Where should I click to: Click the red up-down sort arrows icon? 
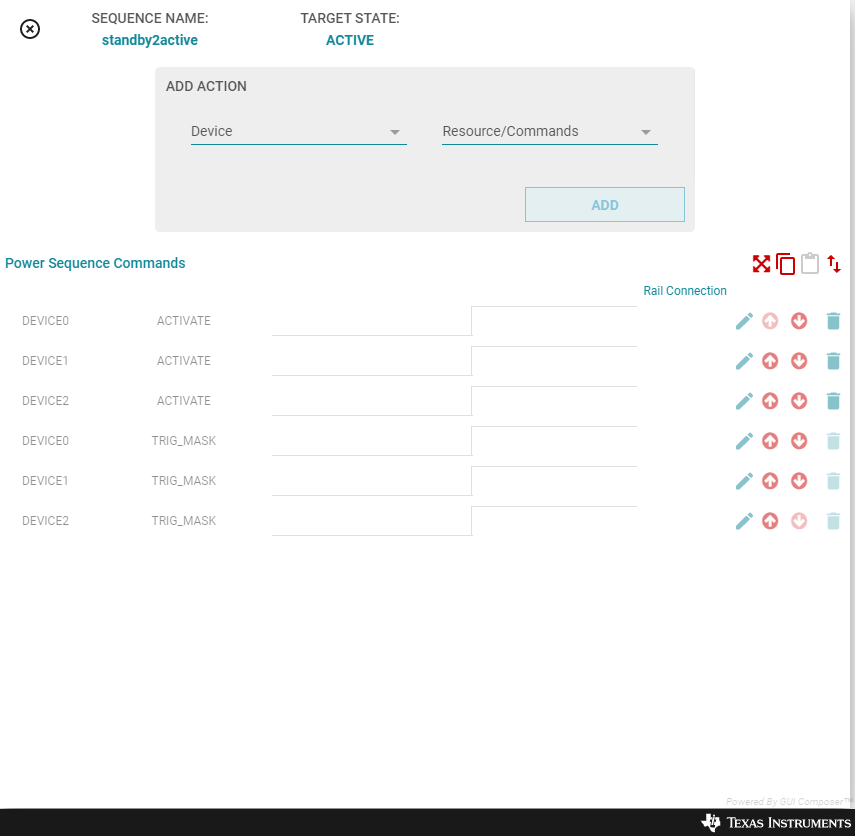click(x=834, y=264)
